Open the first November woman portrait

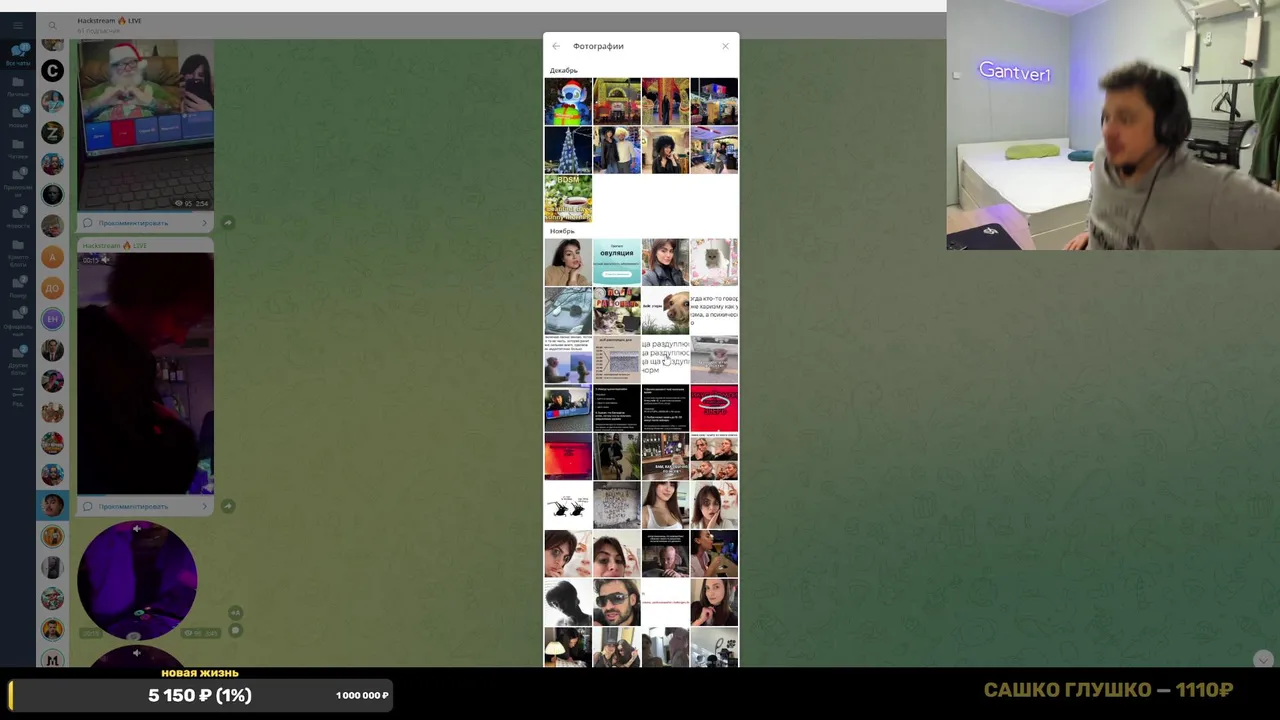pyautogui.click(x=568, y=262)
